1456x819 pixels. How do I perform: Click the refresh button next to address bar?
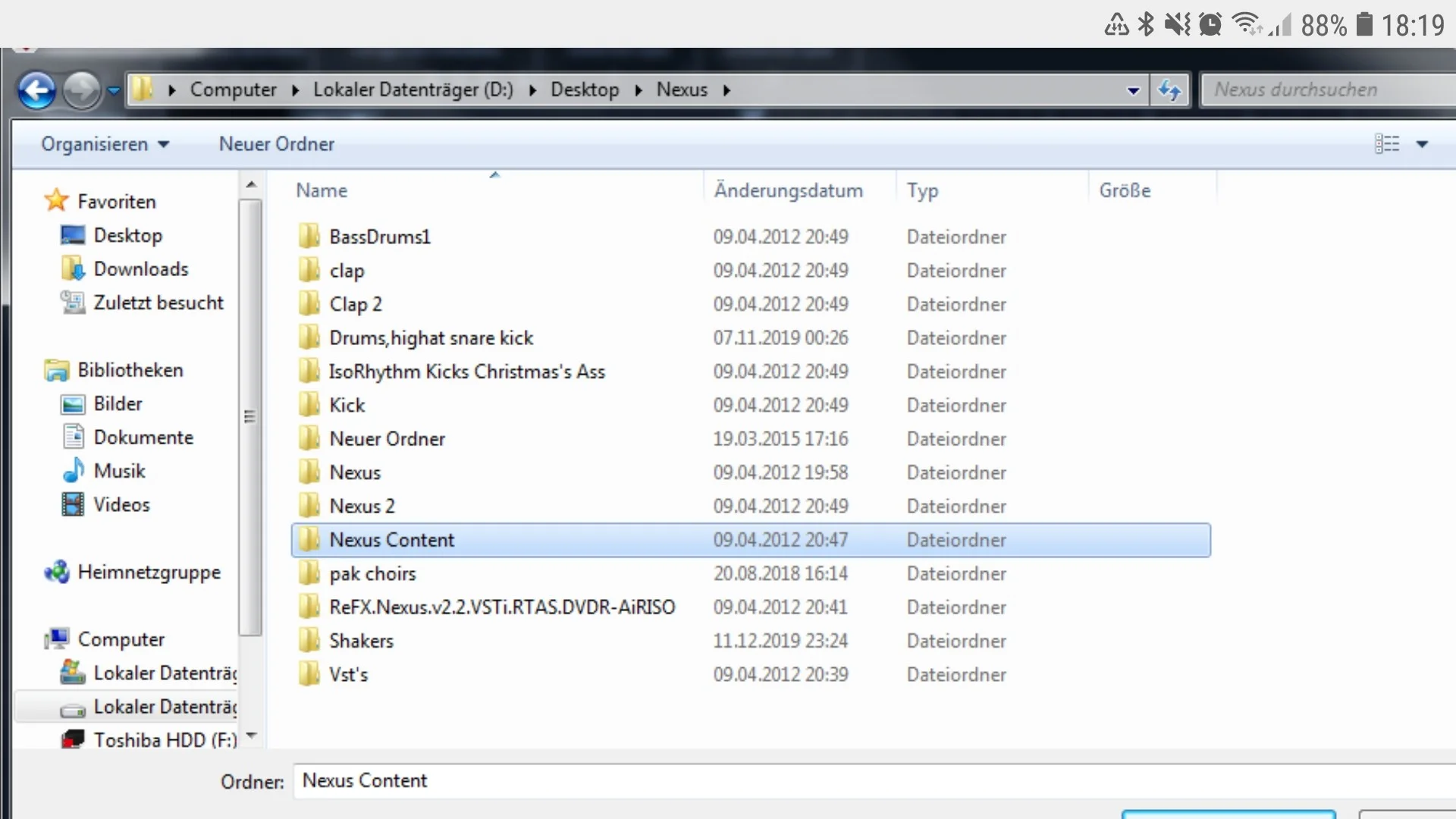point(1169,90)
